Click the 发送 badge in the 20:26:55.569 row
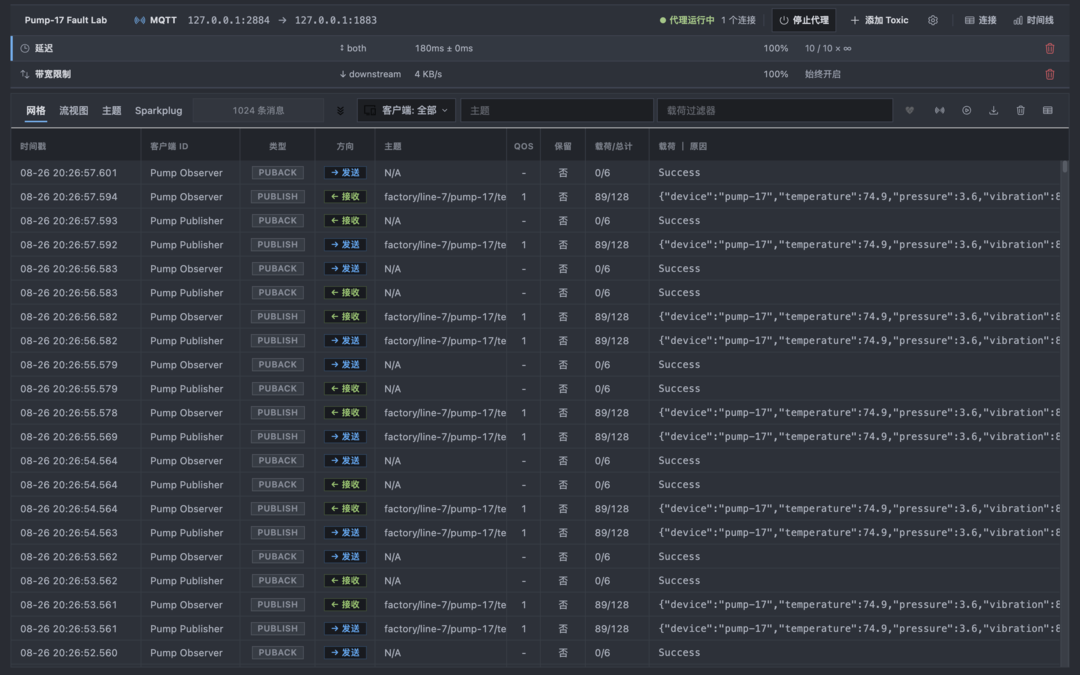 click(x=345, y=437)
